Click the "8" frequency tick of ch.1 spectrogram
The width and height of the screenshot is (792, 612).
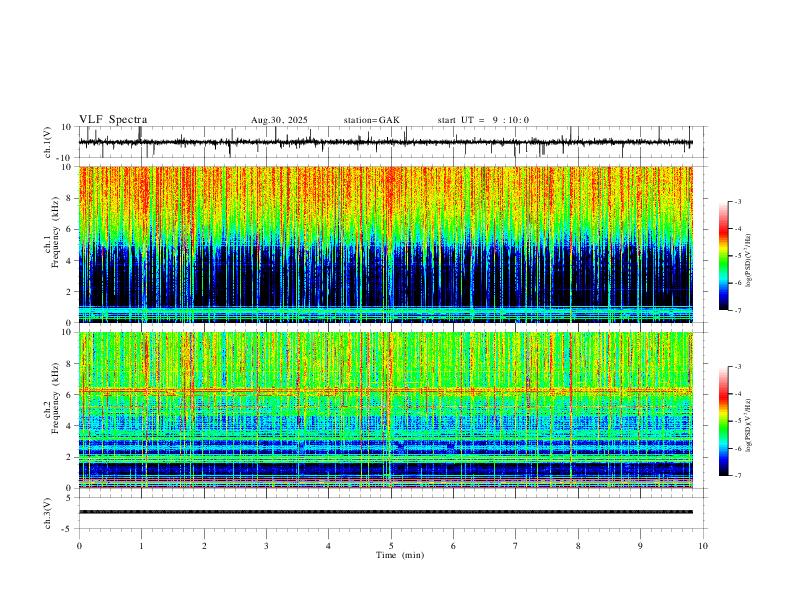pos(70,198)
